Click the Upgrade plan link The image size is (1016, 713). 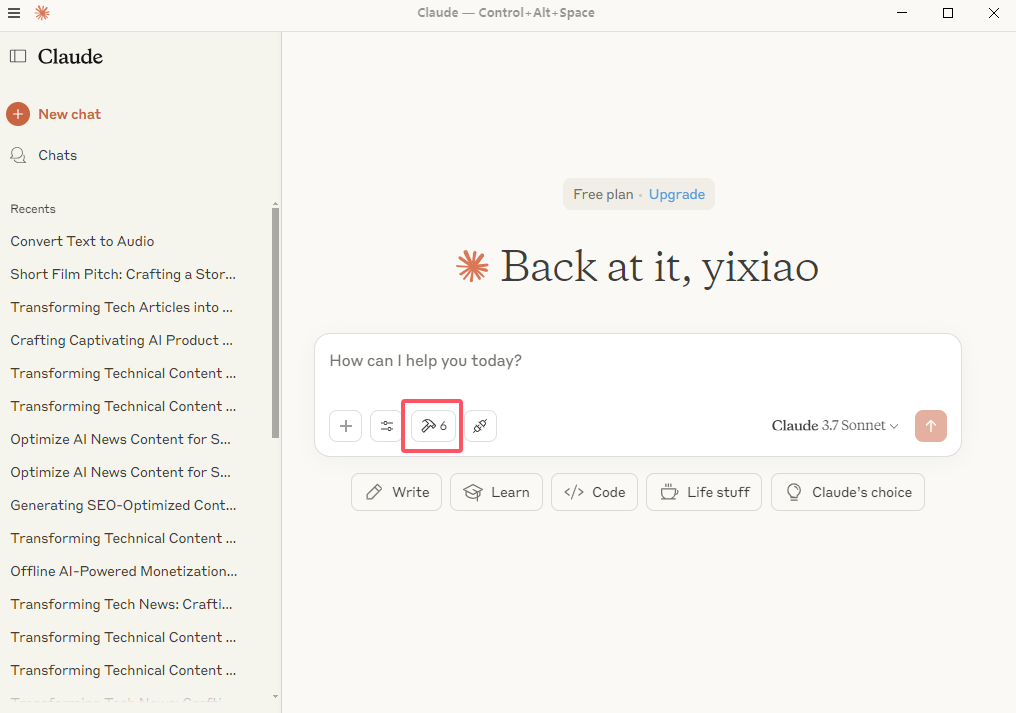676,195
